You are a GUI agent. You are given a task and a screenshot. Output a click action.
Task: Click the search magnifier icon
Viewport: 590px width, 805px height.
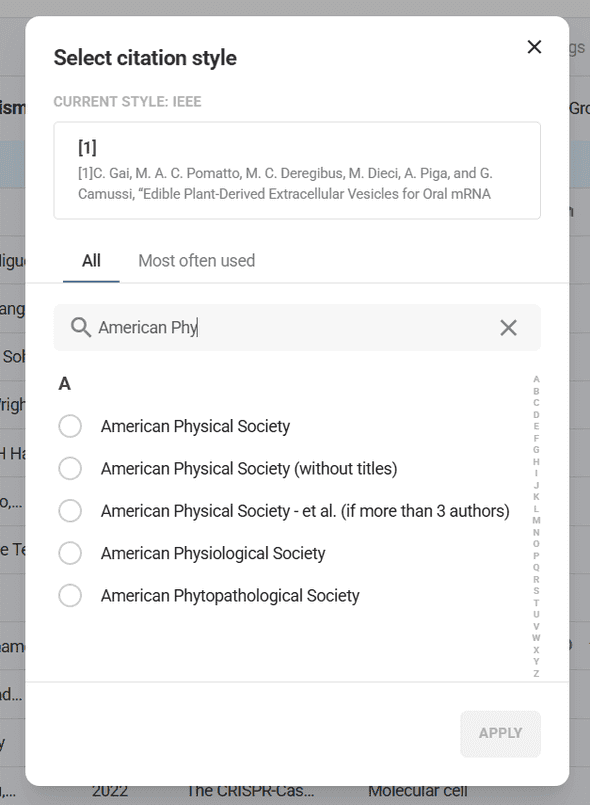click(80, 327)
